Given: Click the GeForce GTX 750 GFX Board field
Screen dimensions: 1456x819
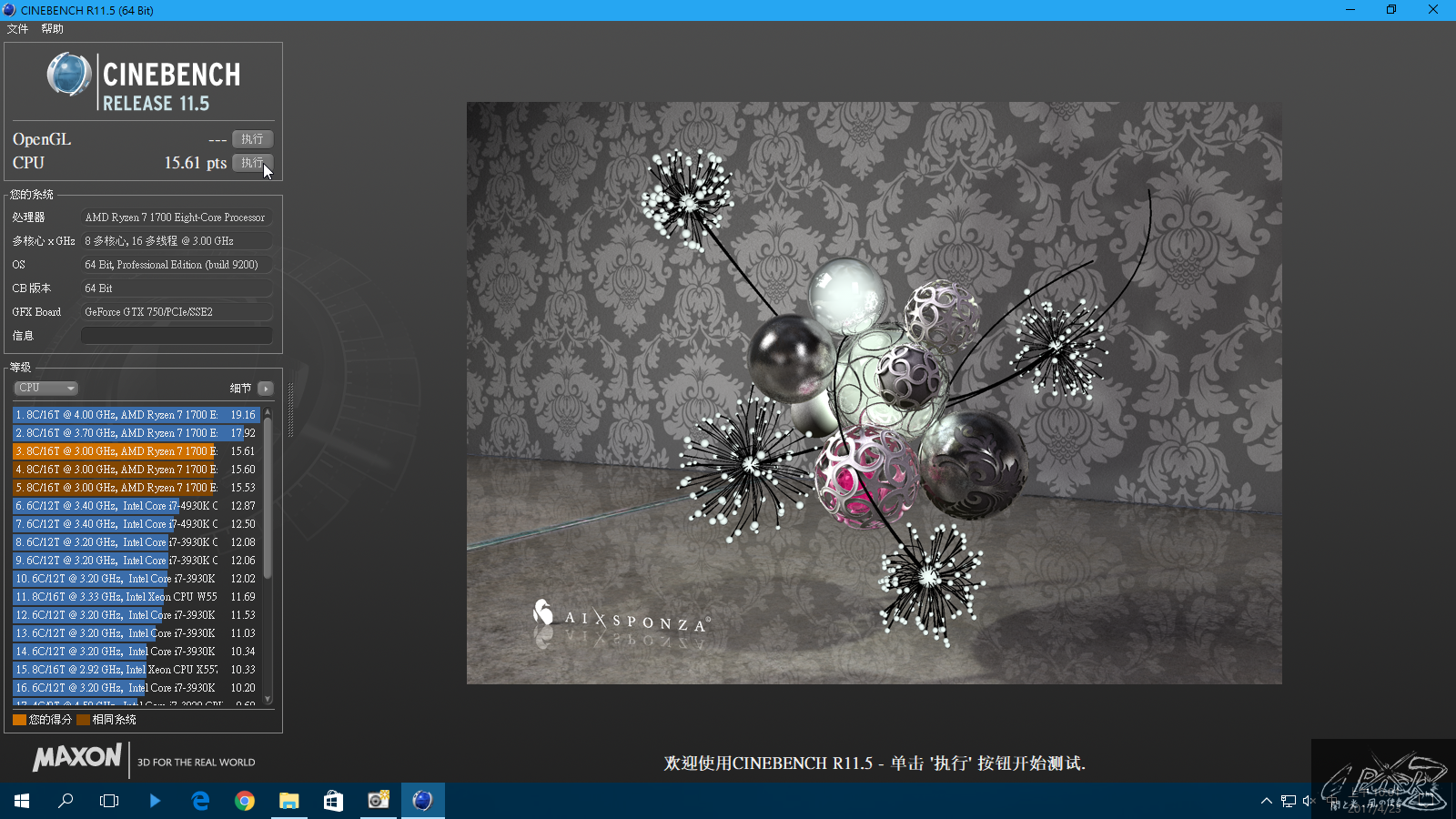Looking at the screenshot, I should point(177,312).
